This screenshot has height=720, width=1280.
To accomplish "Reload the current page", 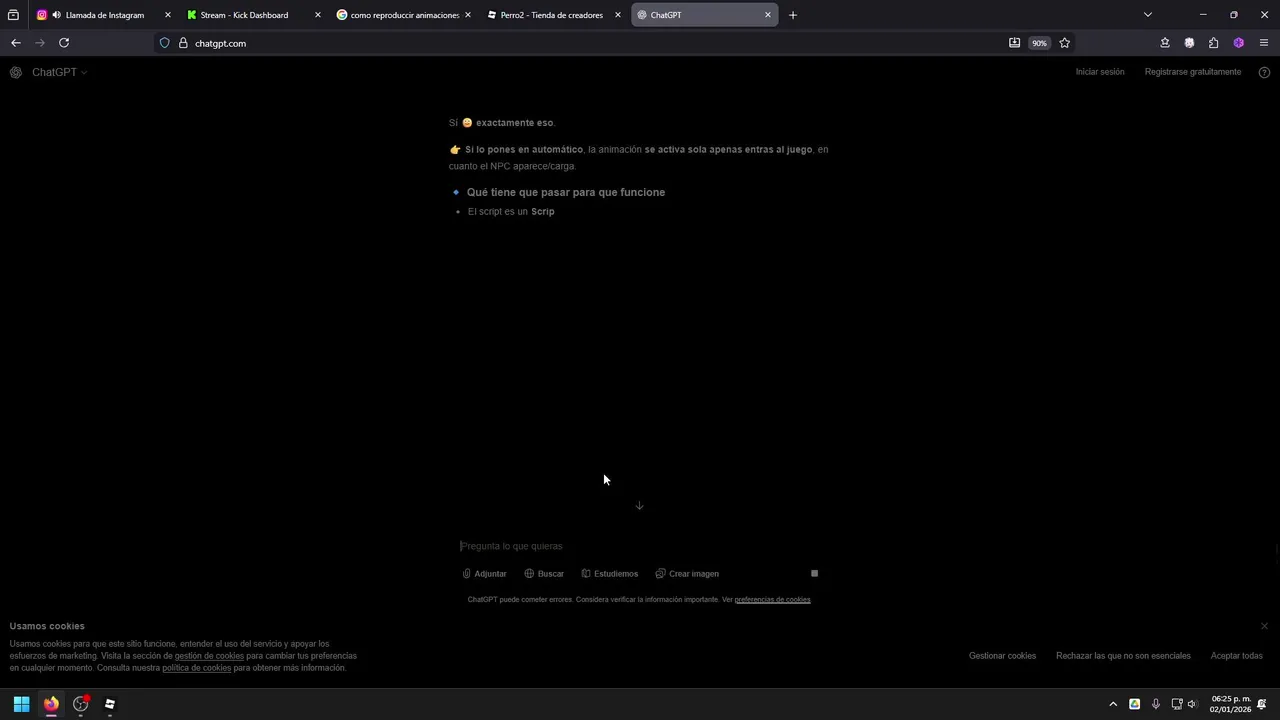I will [x=64, y=43].
